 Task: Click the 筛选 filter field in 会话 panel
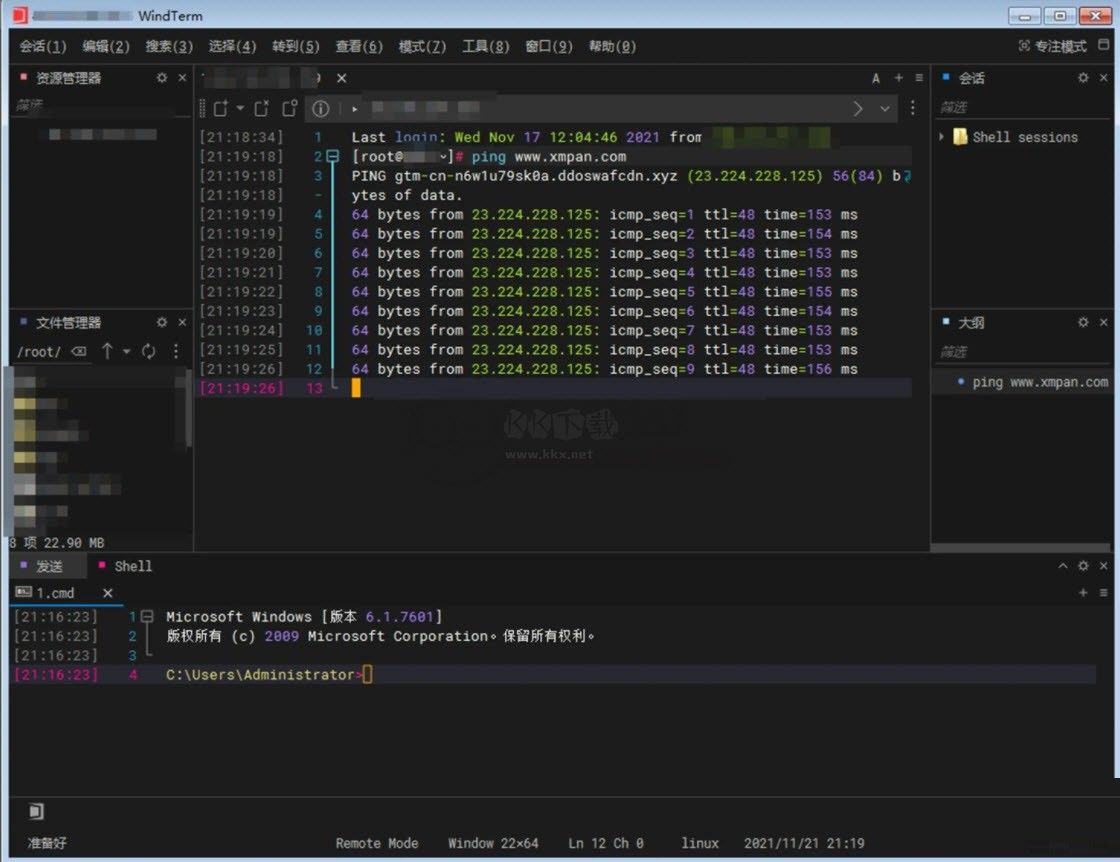tap(1020, 107)
